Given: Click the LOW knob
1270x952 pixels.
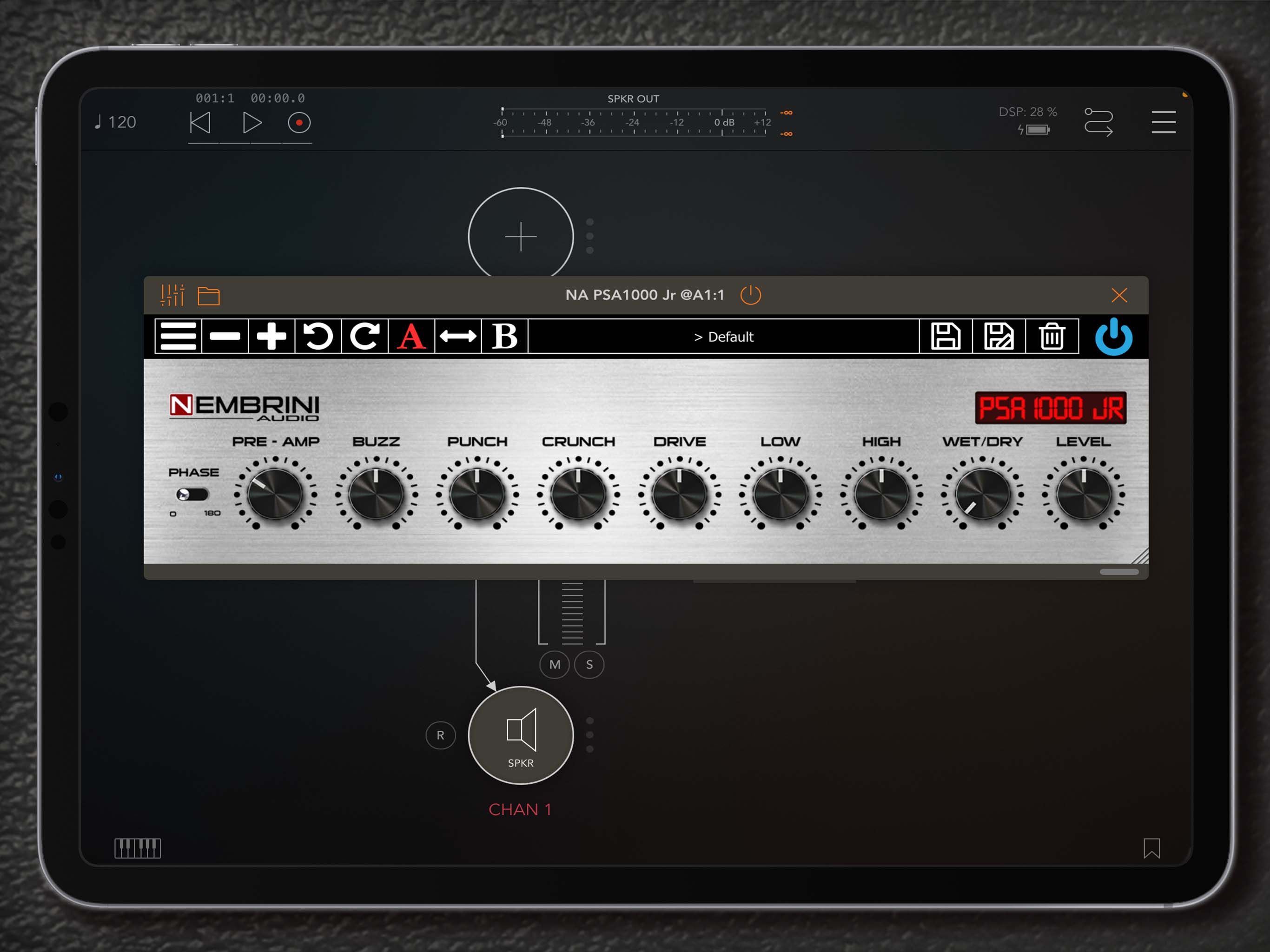Looking at the screenshot, I should point(780,494).
